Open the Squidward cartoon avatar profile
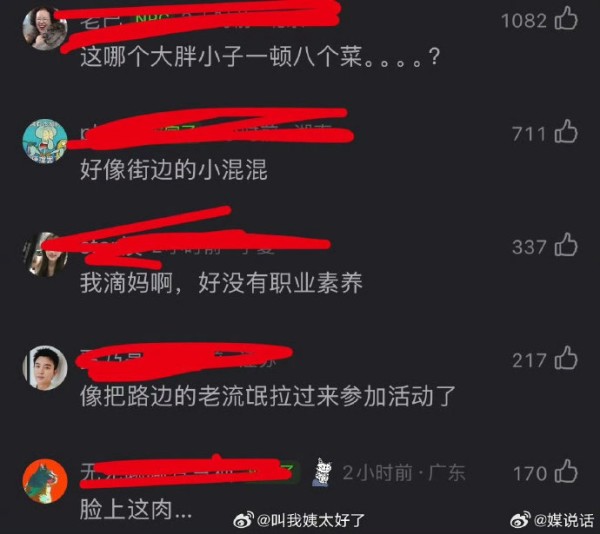The width and height of the screenshot is (600, 534). tap(45, 141)
